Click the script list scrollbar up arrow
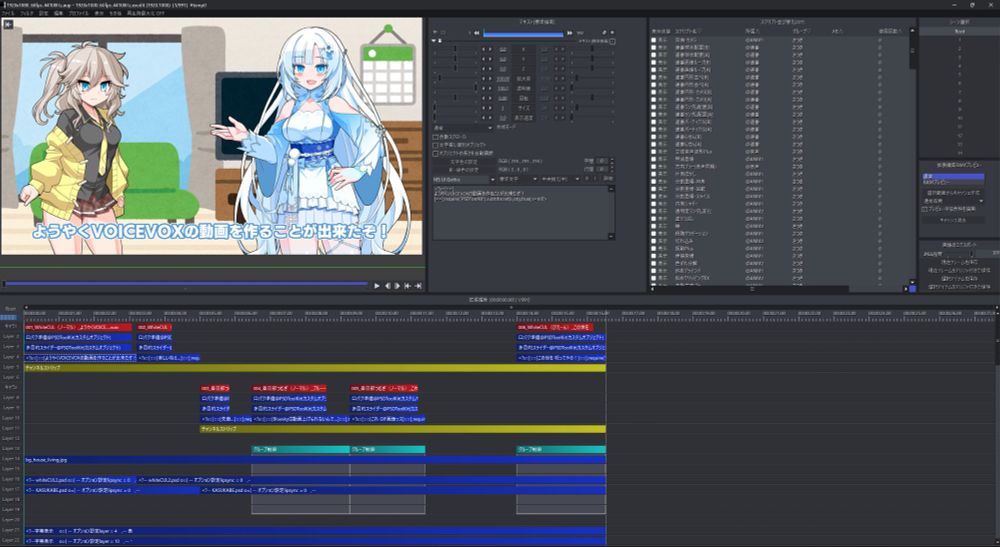Viewport: 1000px width, 547px height. [913, 30]
